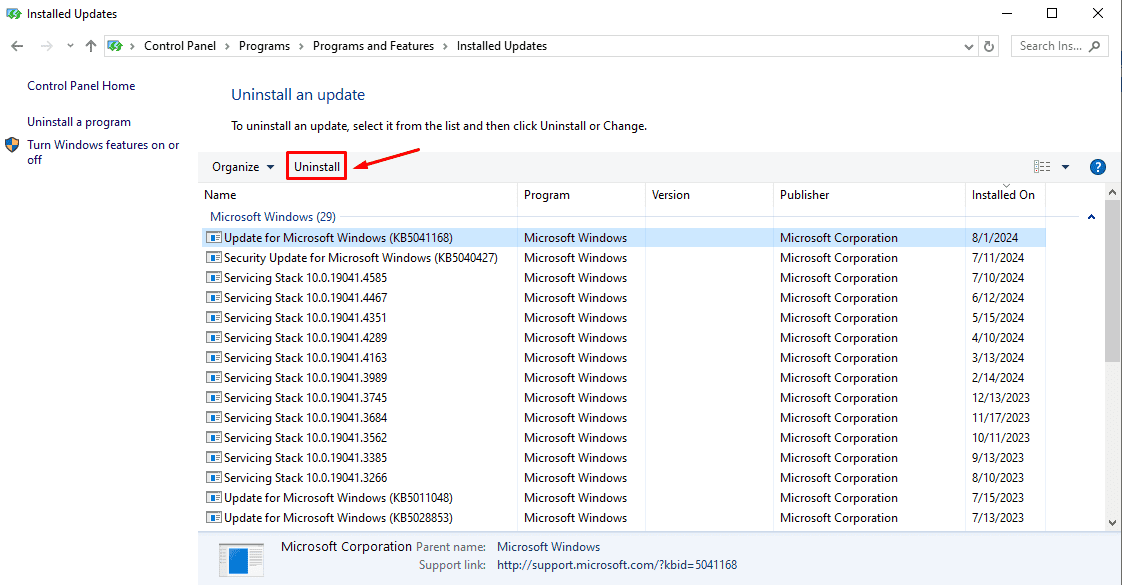The height and width of the screenshot is (585, 1122).
Task: Sort by Installed On column header
Action: point(1005,195)
